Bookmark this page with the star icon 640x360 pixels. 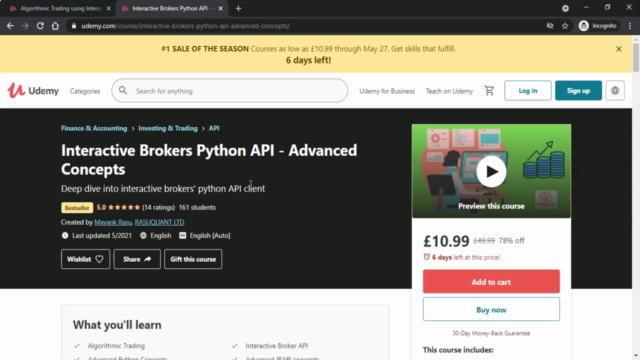(x=565, y=26)
